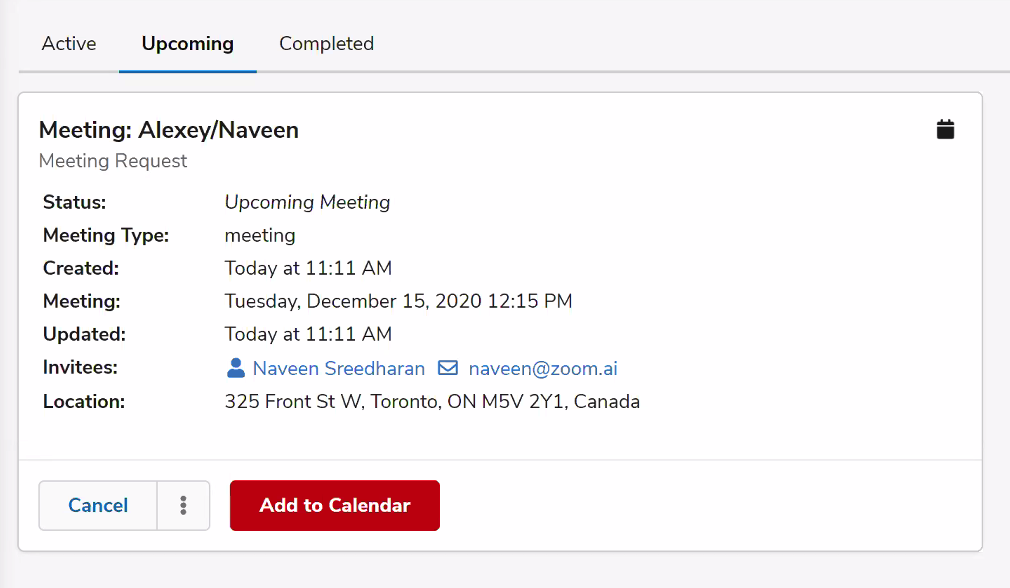The width and height of the screenshot is (1010, 588).
Task: Click the Meeting: Alexey/Naveen title
Action: 169,130
